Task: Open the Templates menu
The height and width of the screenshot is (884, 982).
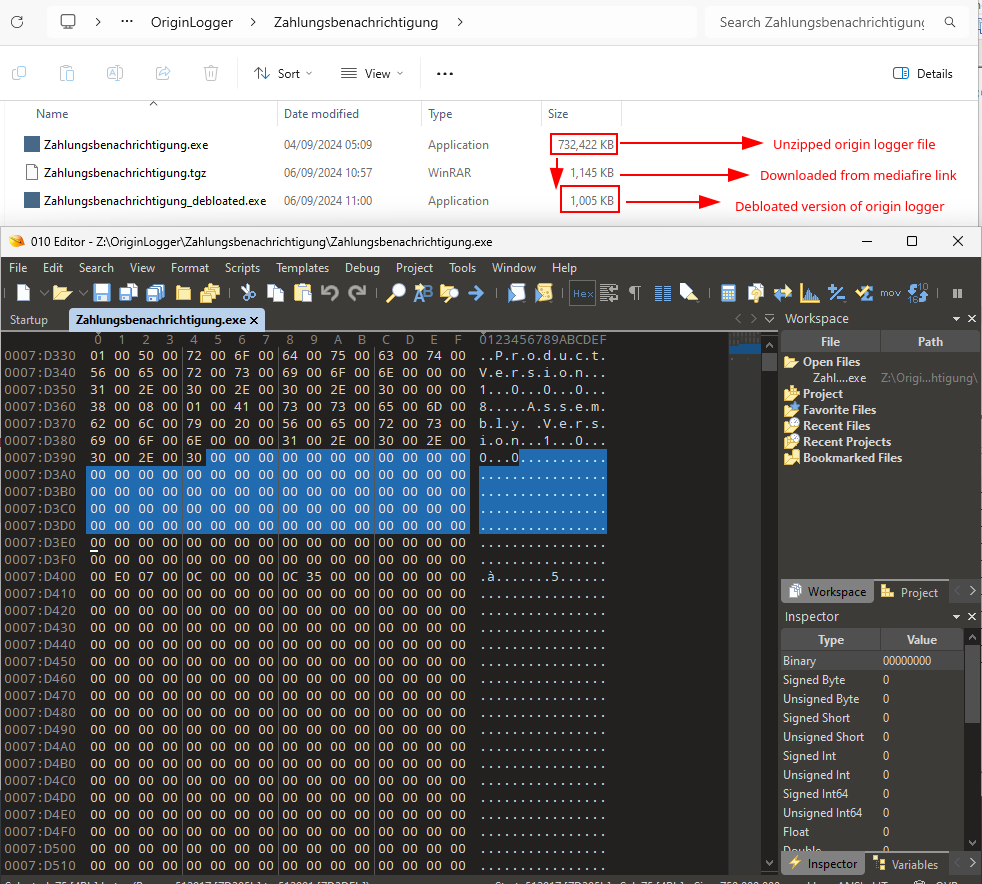Action: [x=302, y=267]
